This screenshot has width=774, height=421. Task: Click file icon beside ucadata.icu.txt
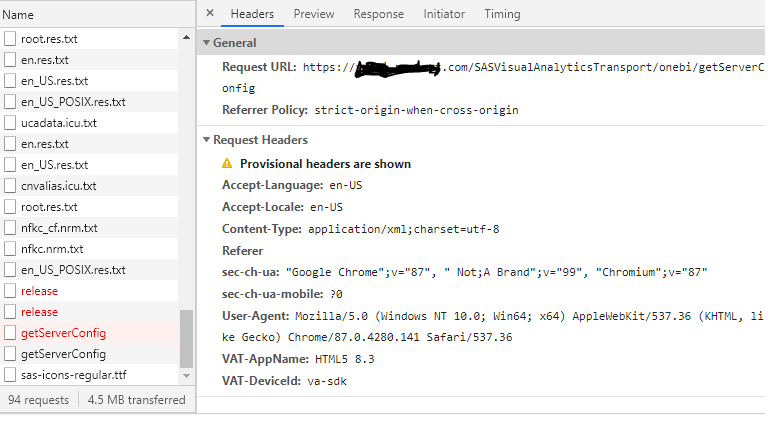pyautogui.click(x=10, y=123)
